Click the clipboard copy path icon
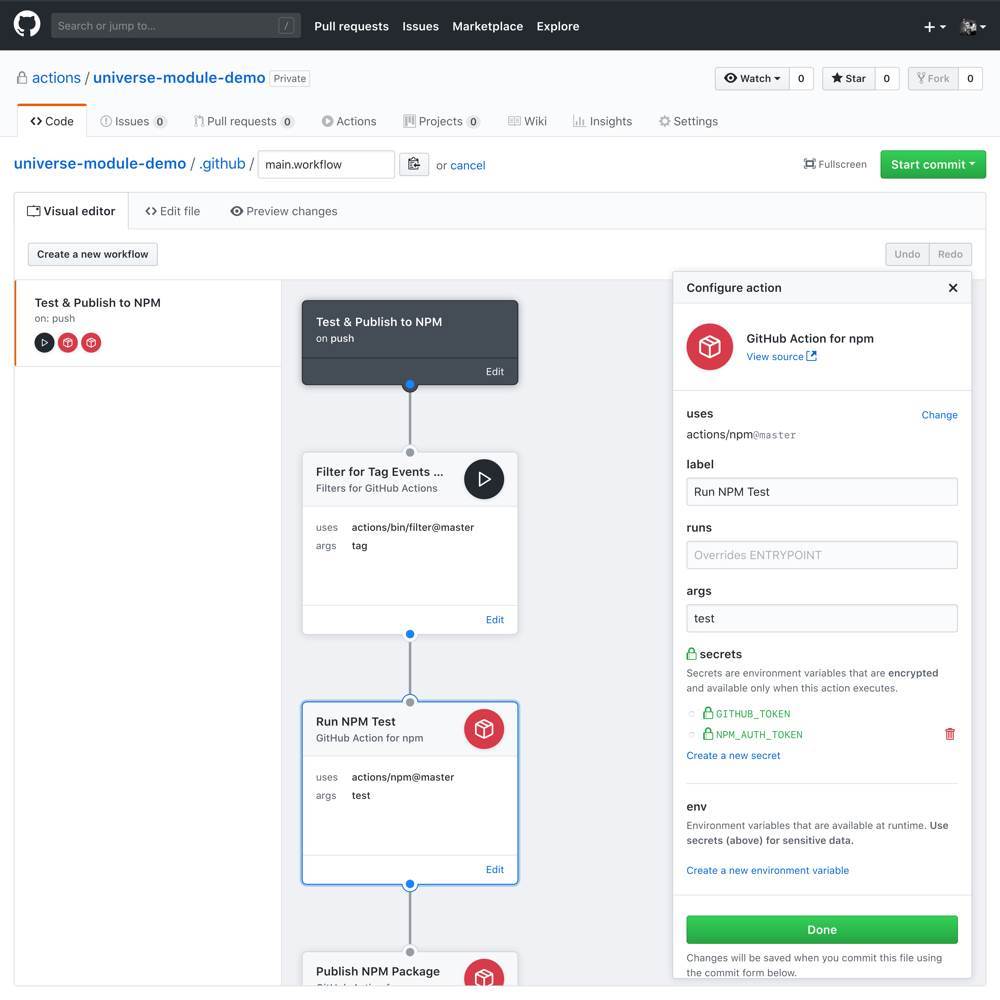This screenshot has width=1000, height=1000. 414,164
